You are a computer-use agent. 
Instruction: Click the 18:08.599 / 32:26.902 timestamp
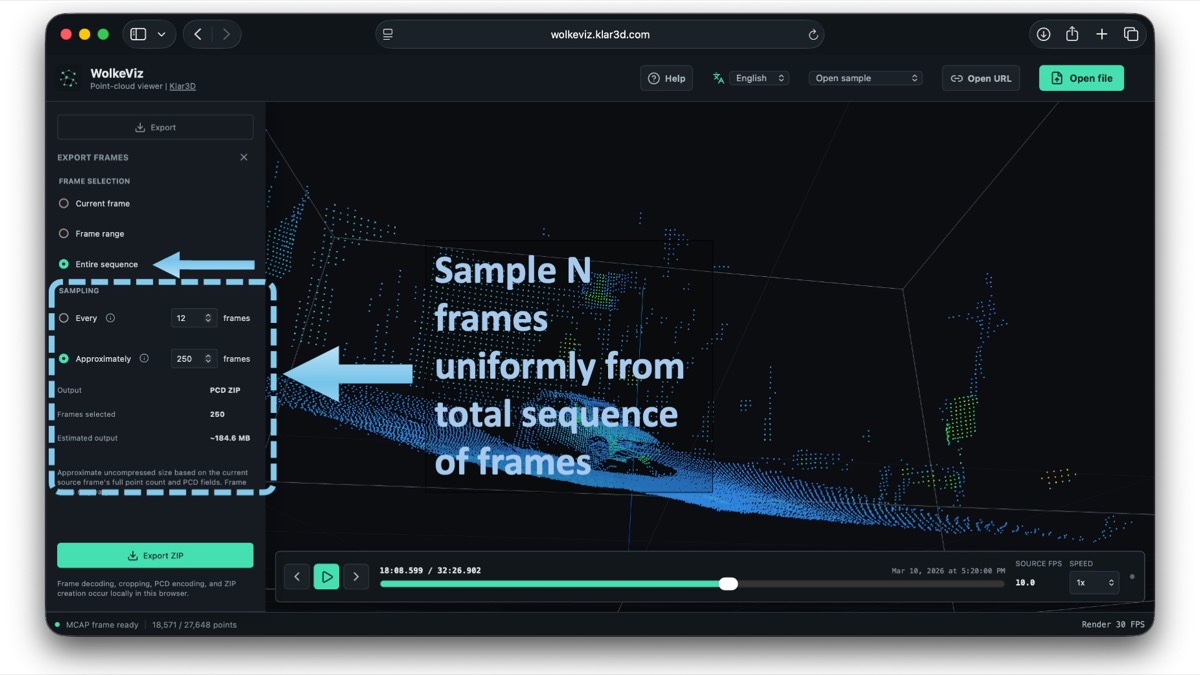pyautogui.click(x=430, y=570)
